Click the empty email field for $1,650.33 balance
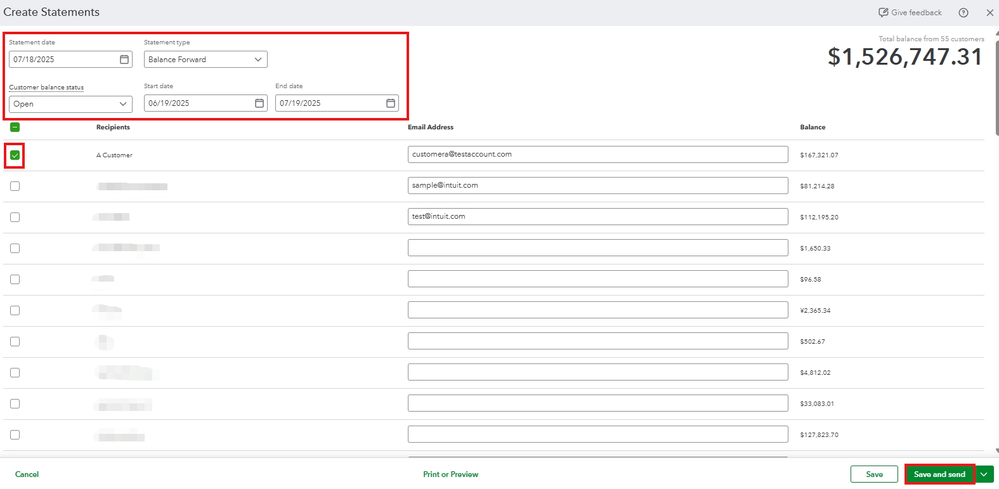 pyautogui.click(x=599, y=248)
